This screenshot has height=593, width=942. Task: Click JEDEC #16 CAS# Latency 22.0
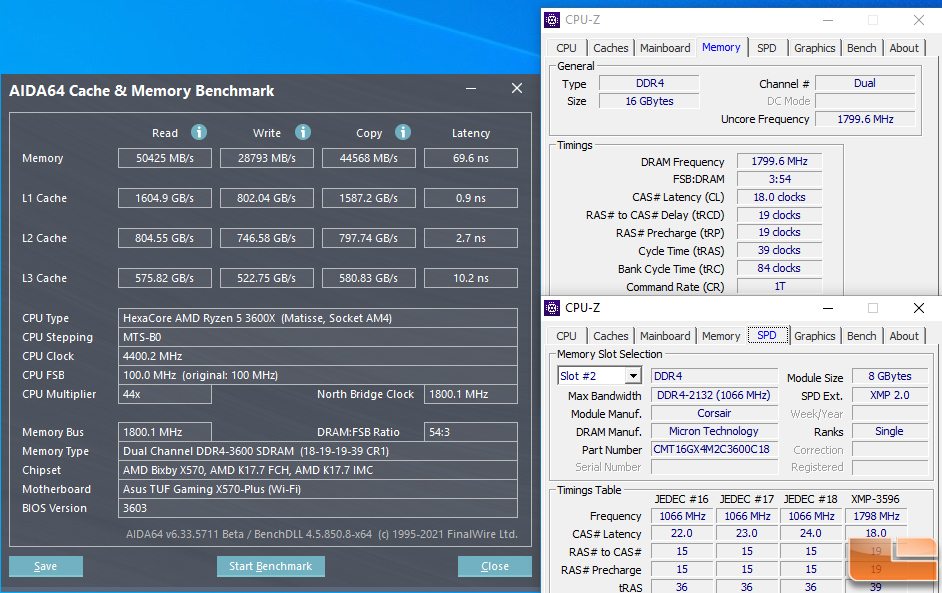point(682,534)
